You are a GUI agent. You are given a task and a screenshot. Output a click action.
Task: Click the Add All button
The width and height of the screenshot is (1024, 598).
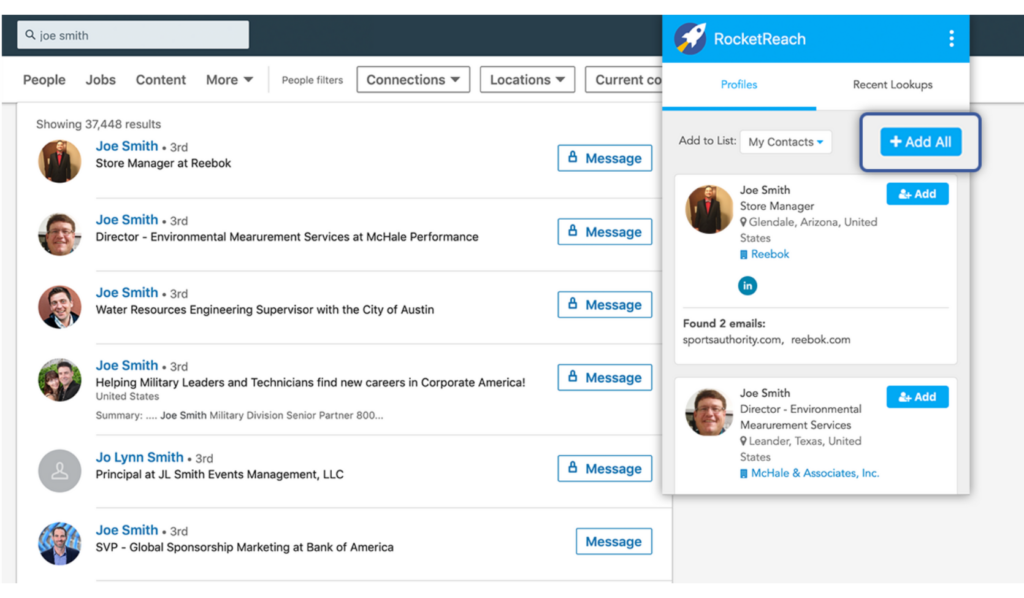[x=920, y=141]
